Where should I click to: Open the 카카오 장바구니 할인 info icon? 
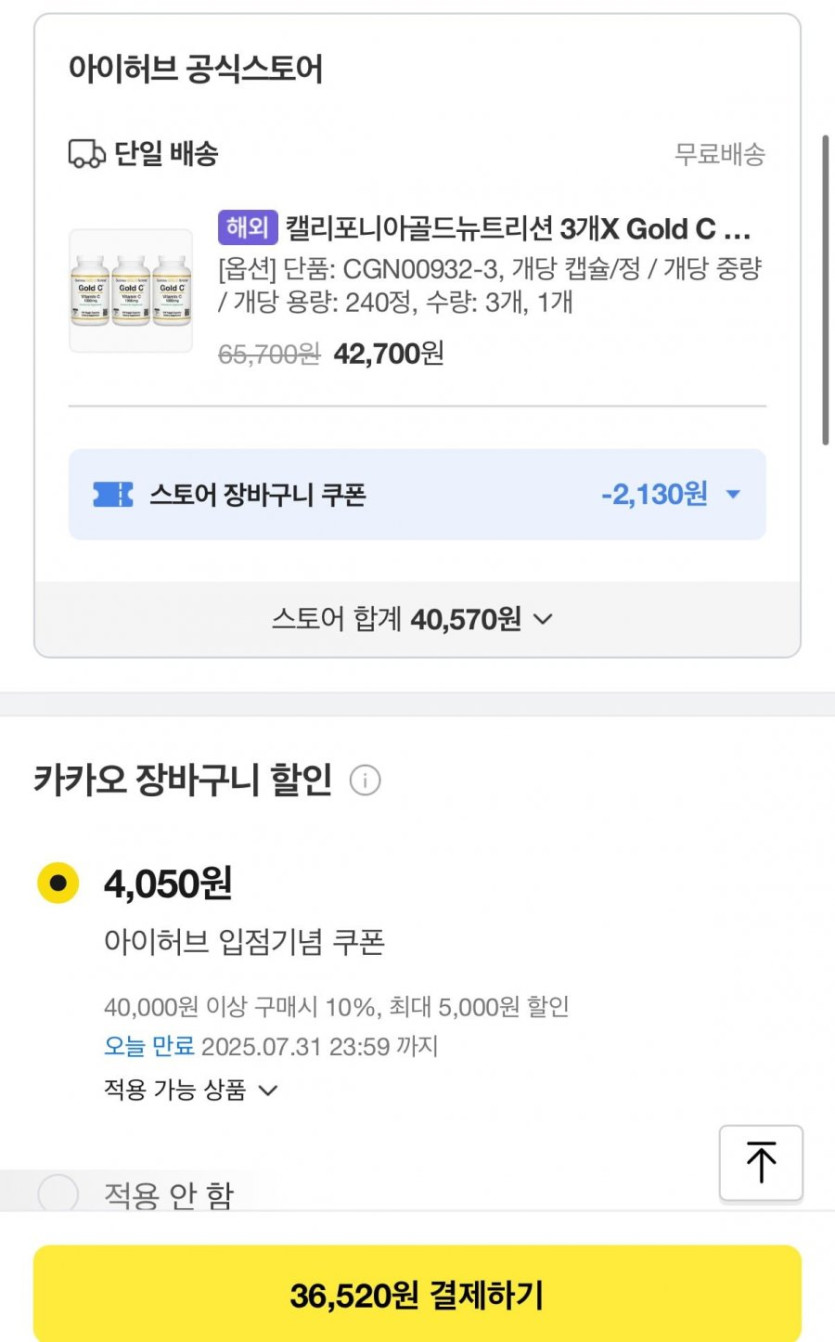pos(365,780)
